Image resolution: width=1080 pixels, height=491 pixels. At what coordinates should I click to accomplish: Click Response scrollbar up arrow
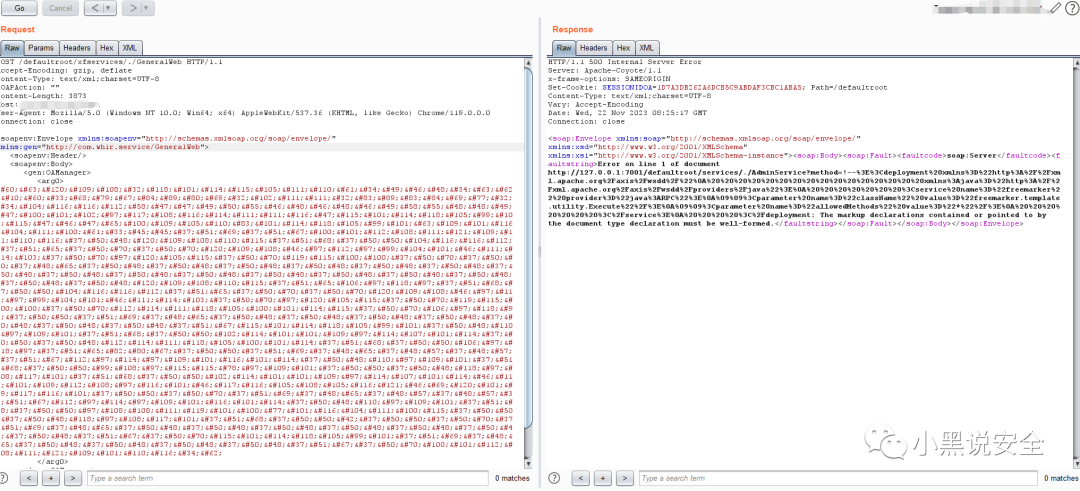coord(1075,62)
